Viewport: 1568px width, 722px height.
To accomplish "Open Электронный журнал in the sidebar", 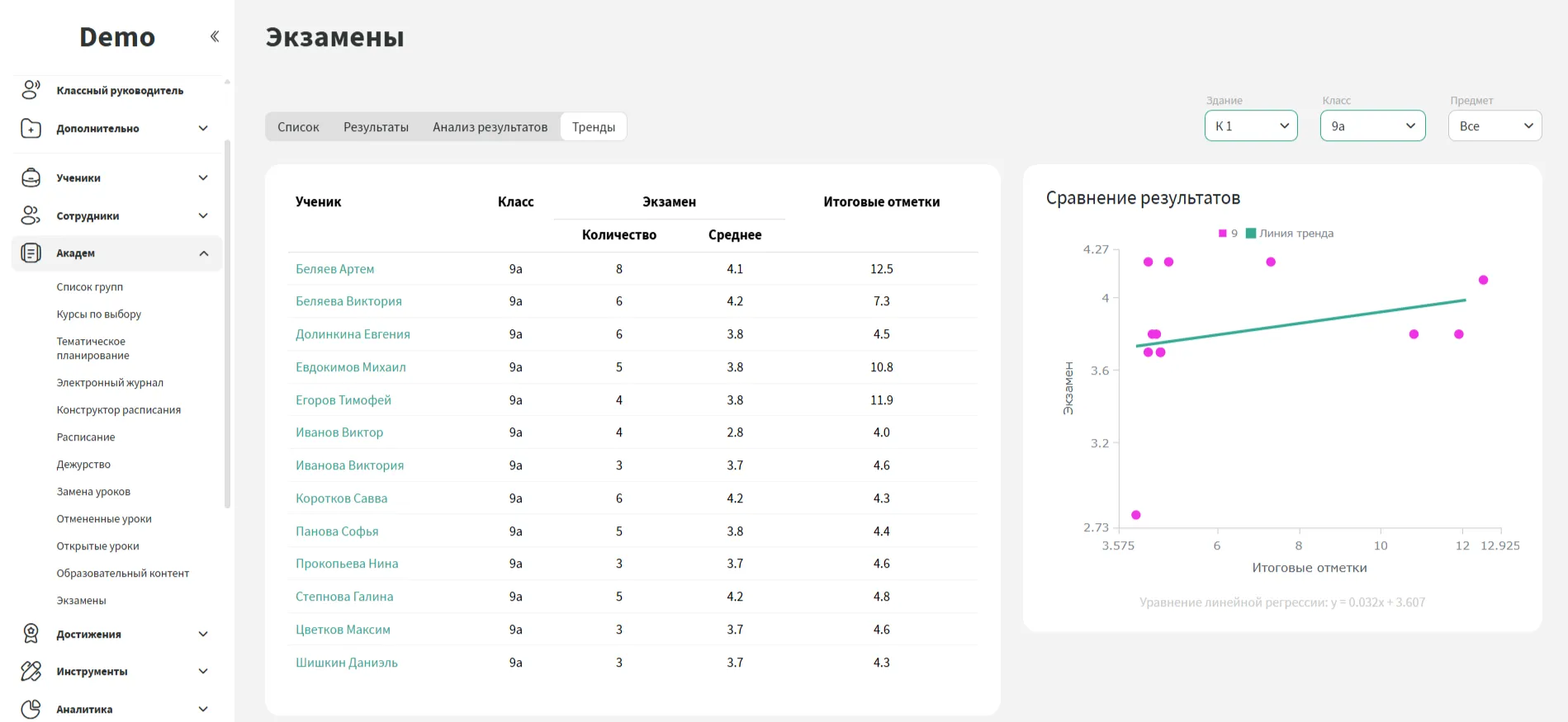I will tap(110, 383).
